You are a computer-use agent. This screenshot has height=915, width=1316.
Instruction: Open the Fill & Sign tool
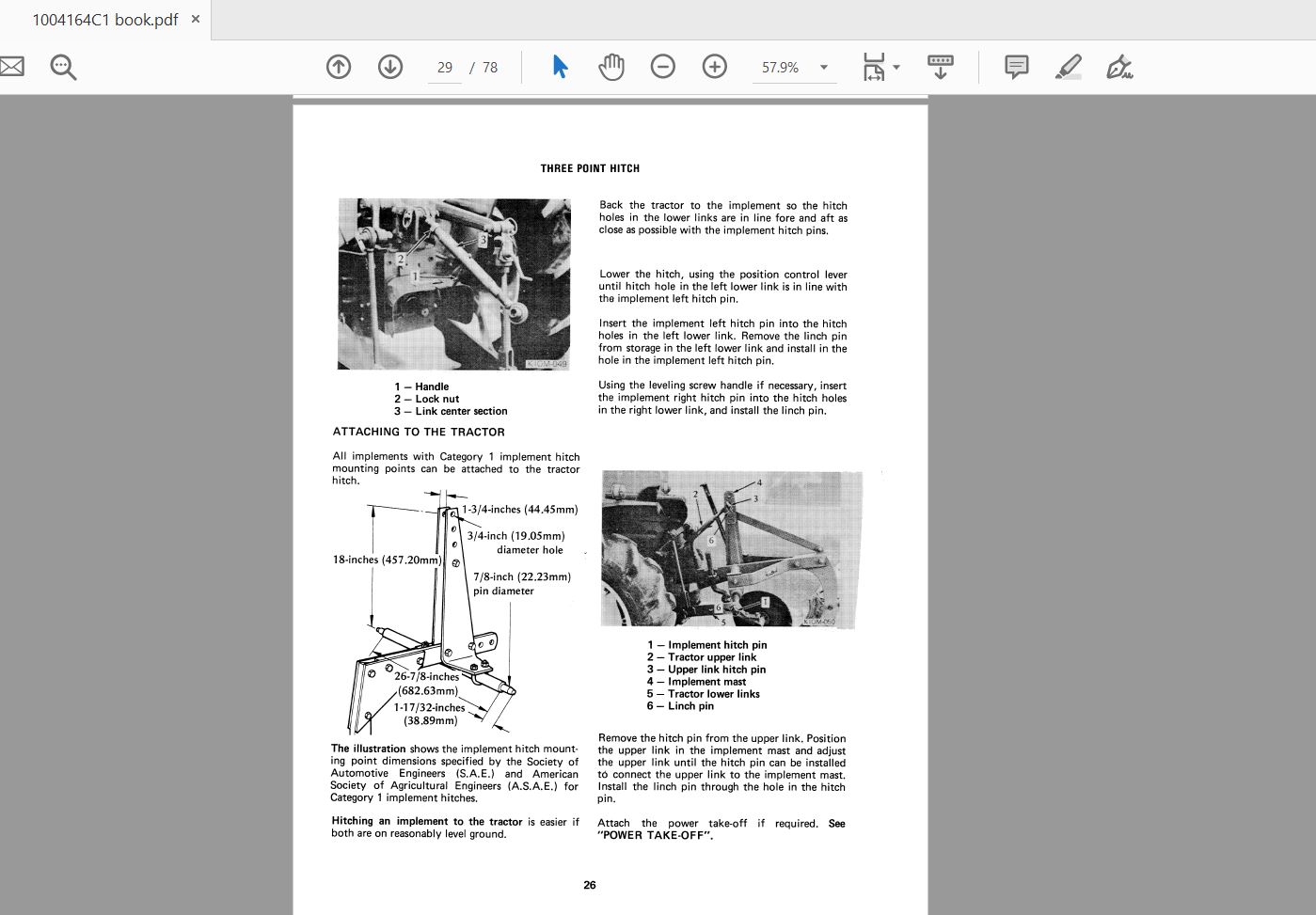click(1118, 67)
